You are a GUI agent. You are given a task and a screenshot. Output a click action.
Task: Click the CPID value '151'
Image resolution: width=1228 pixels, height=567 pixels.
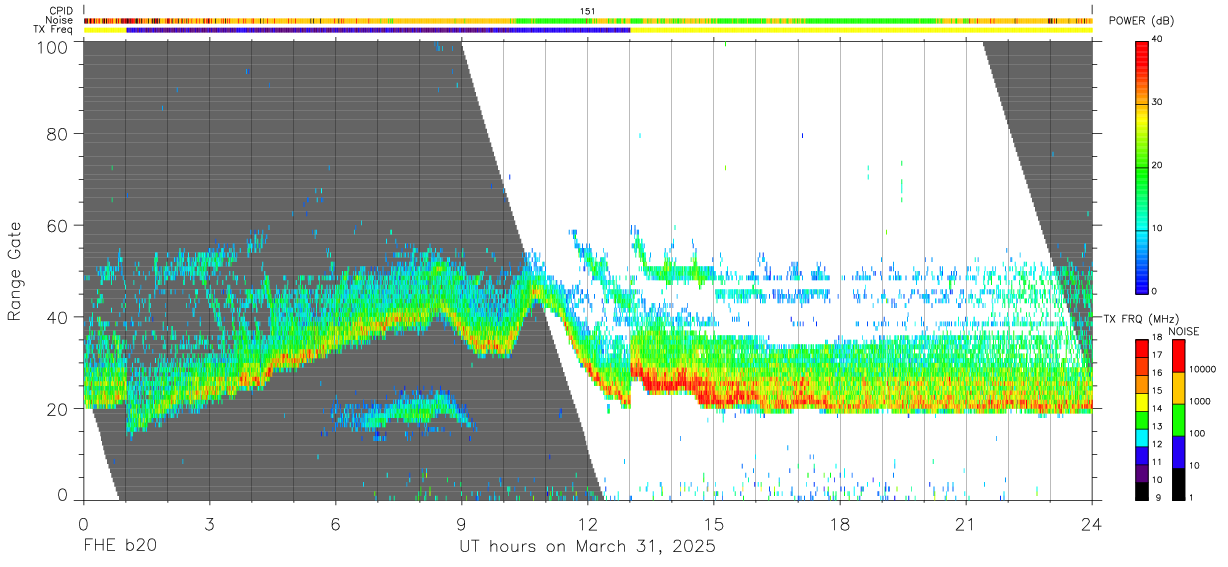tap(588, 11)
